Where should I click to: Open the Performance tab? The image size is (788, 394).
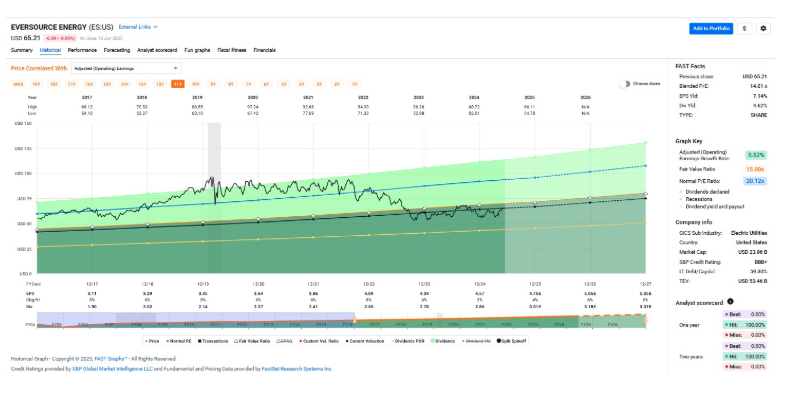tap(82, 50)
